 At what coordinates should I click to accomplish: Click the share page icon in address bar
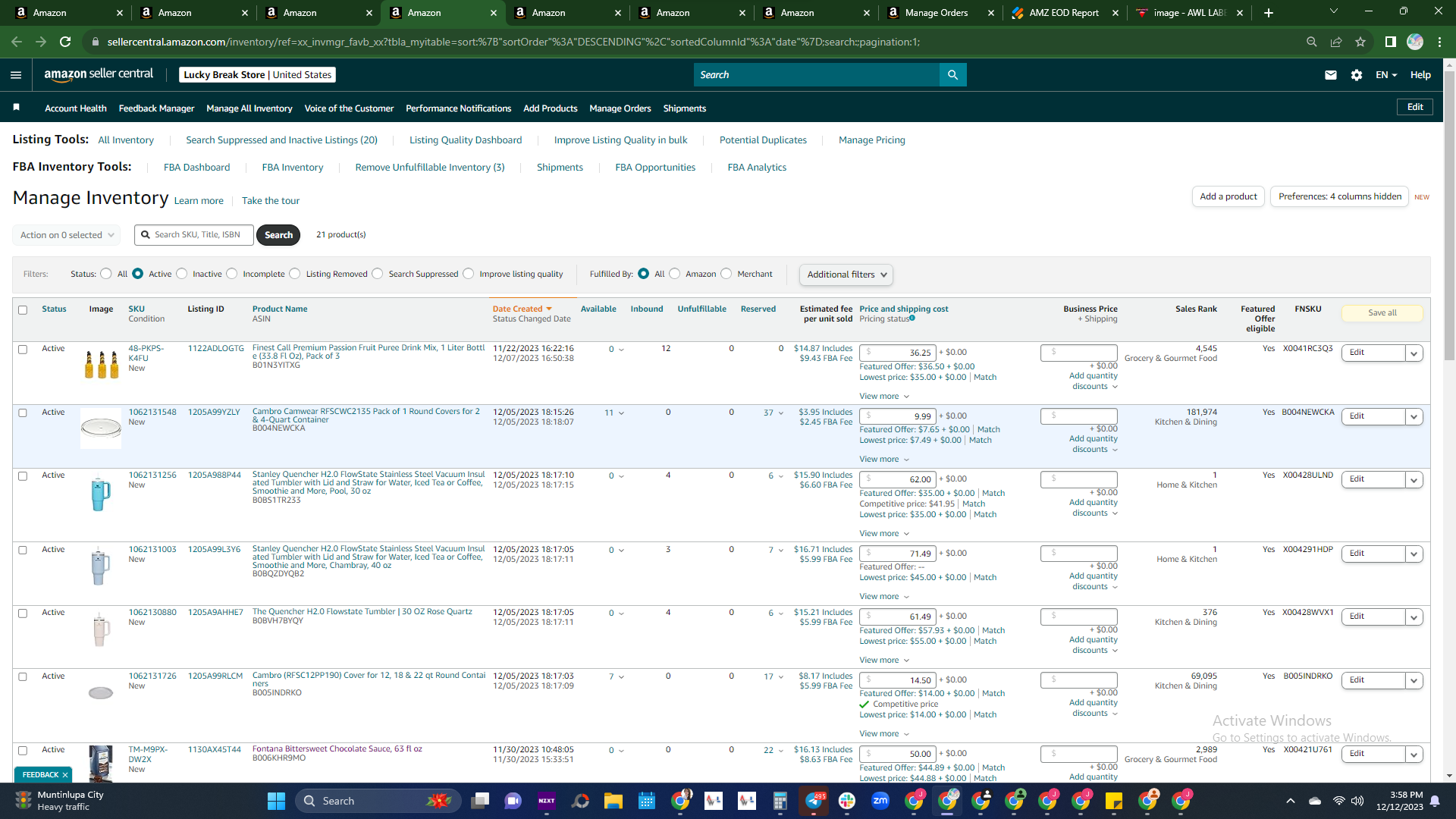point(1336,42)
